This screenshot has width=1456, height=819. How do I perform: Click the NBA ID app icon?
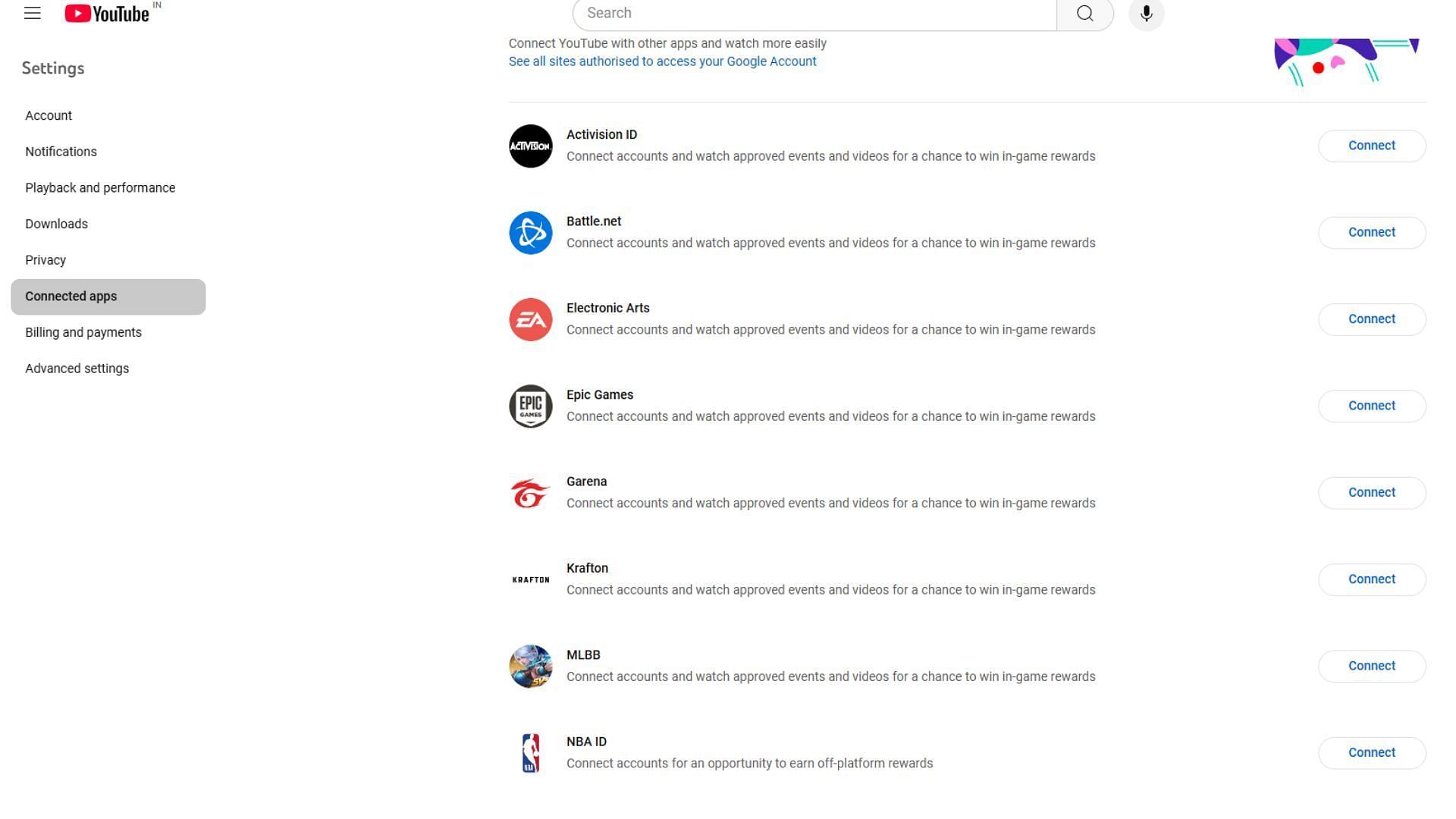[x=530, y=753]
